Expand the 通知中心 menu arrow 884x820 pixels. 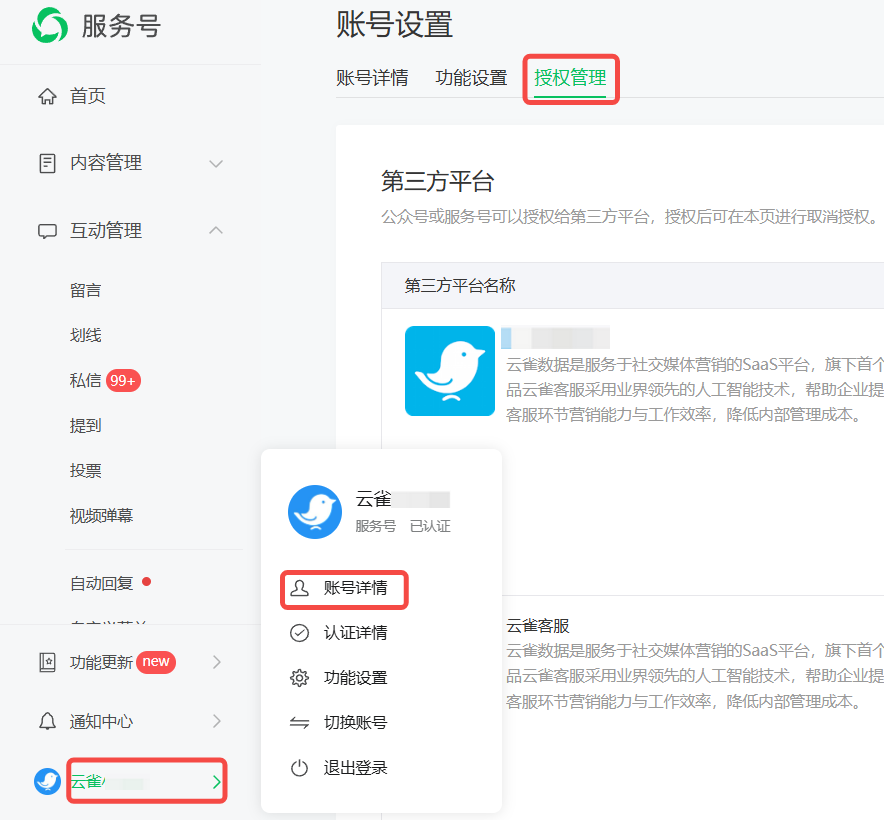[216, 721]
